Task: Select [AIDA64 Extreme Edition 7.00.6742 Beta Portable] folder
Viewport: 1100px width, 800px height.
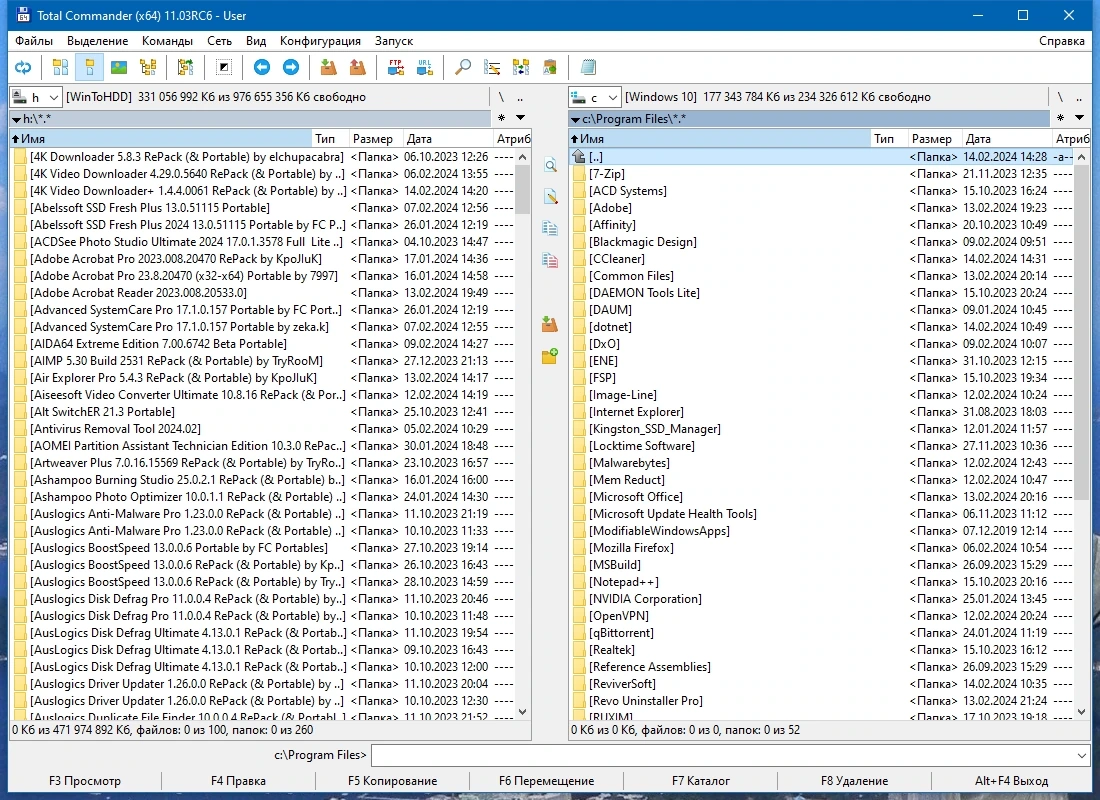Action: (x=263, y=343)
